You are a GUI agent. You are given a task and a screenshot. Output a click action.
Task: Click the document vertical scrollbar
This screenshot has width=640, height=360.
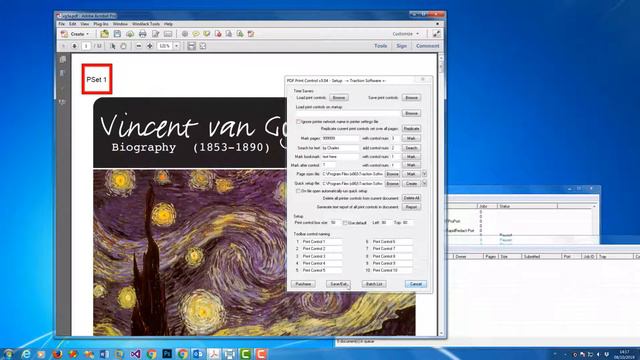pyautogui.click(x=441, y=194)
